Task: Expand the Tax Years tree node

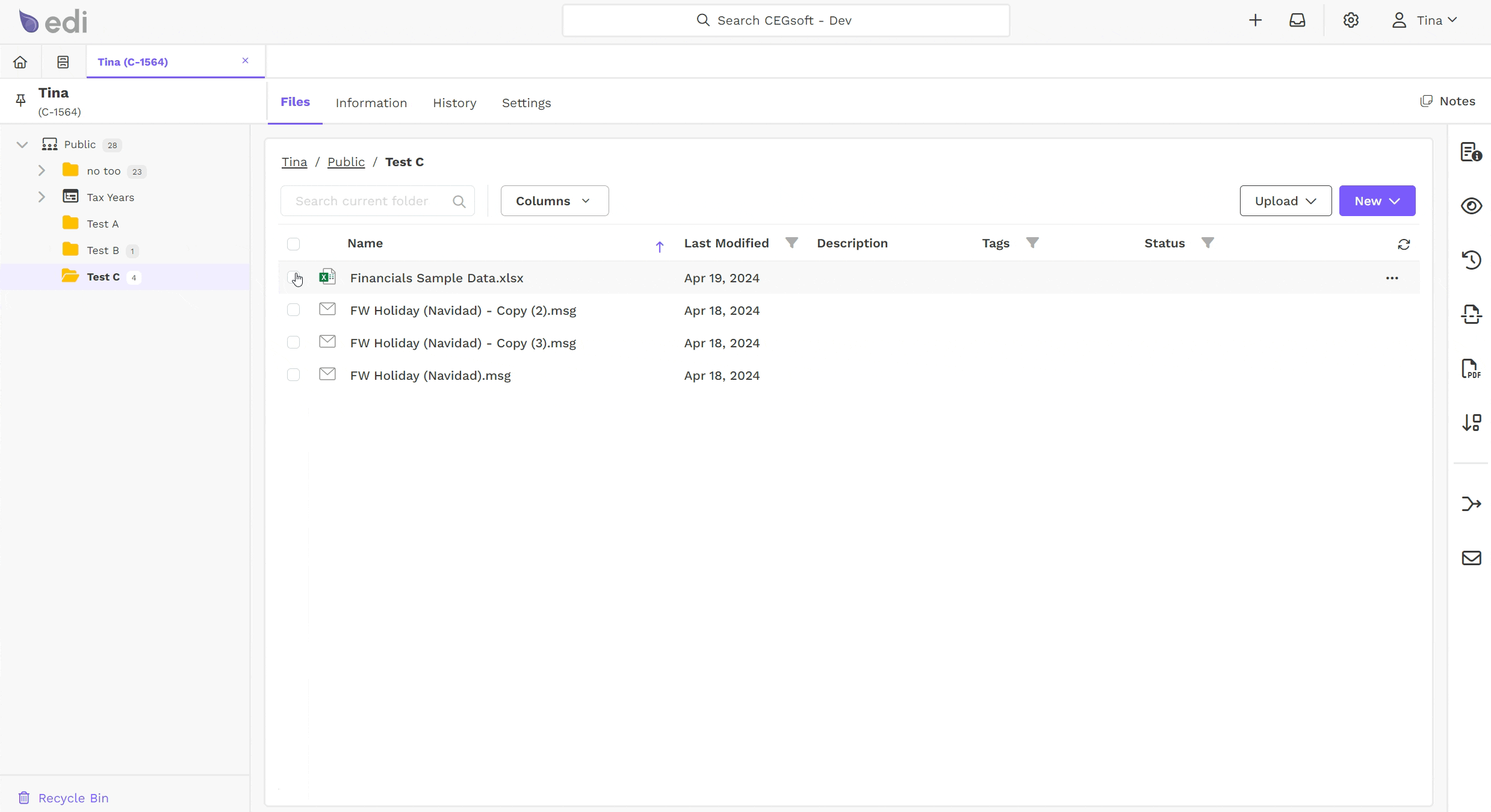Action: [42, 197]
